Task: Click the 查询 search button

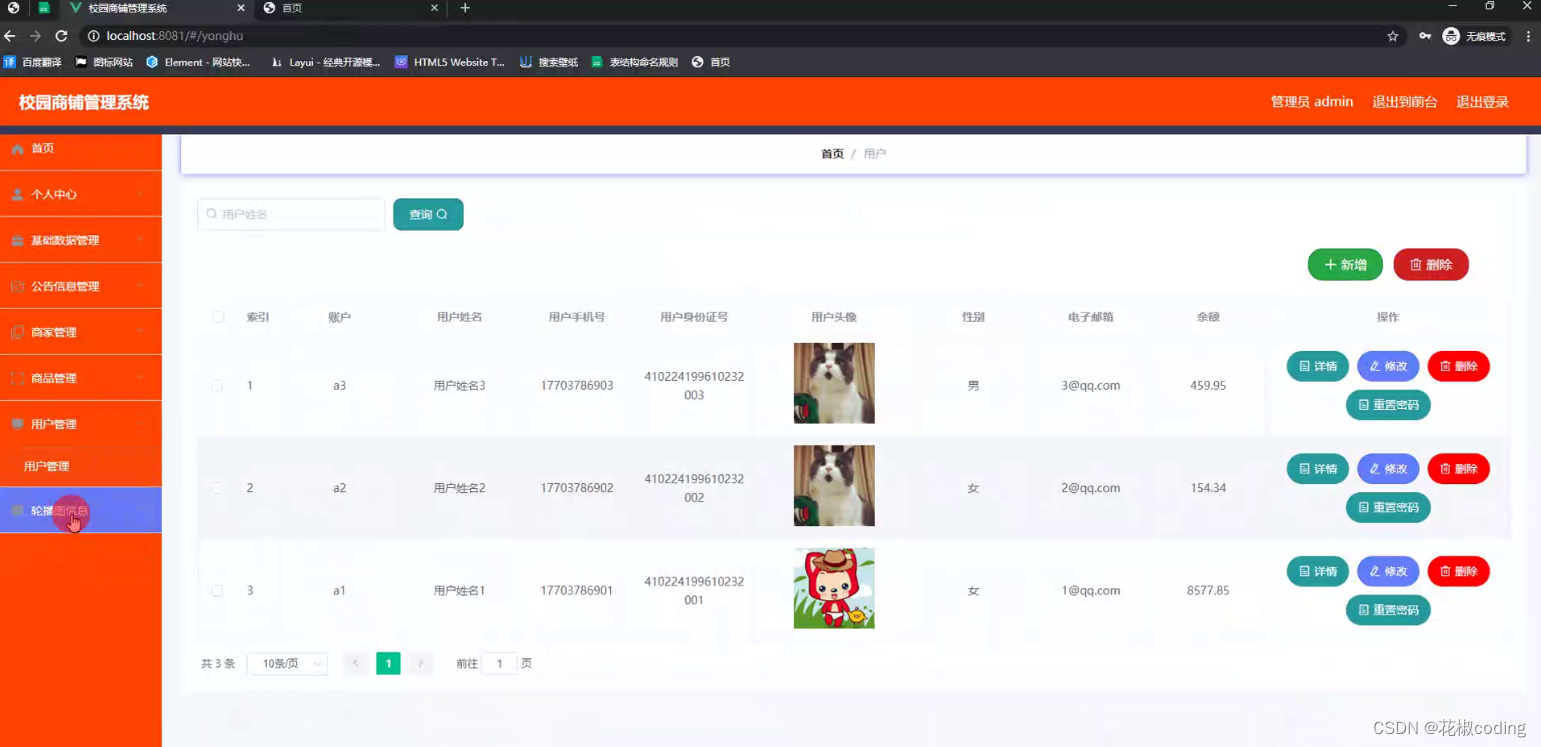Action: 428,214
